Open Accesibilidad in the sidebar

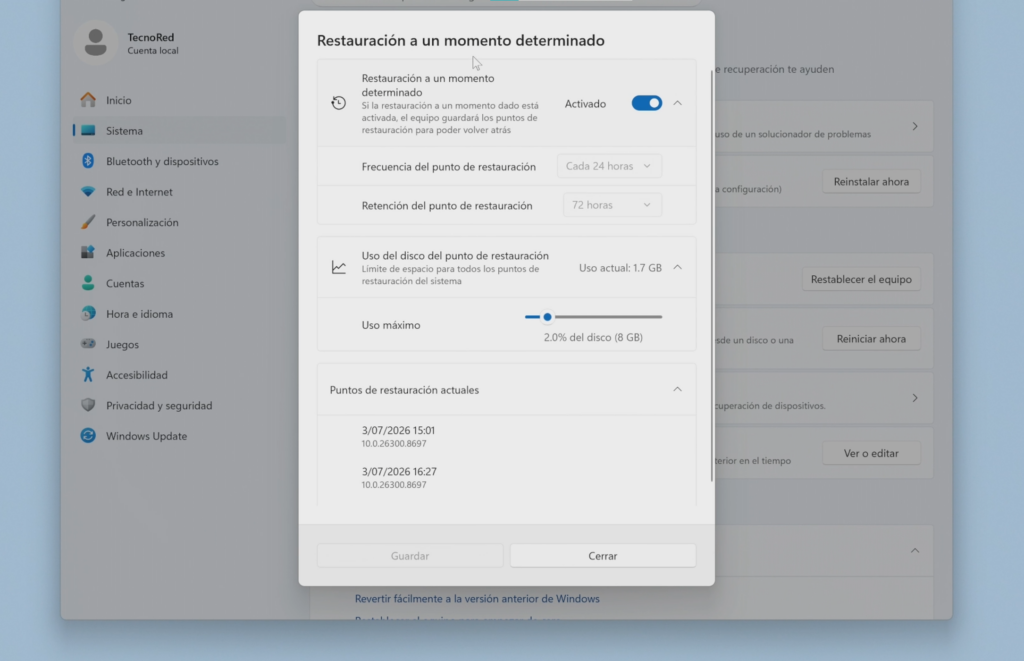[180, 375]
